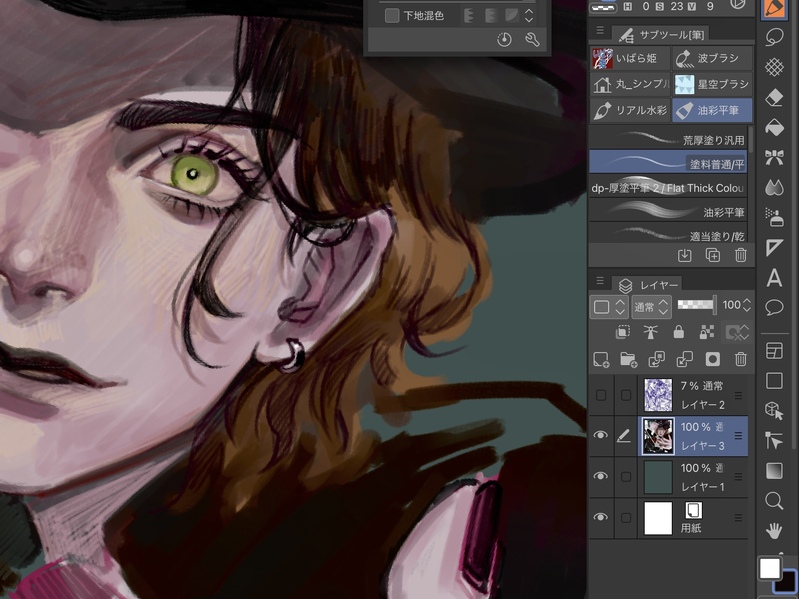
Task: Open brush settings wrench icon
Action: pyautogui.click(x=532, y=39)
